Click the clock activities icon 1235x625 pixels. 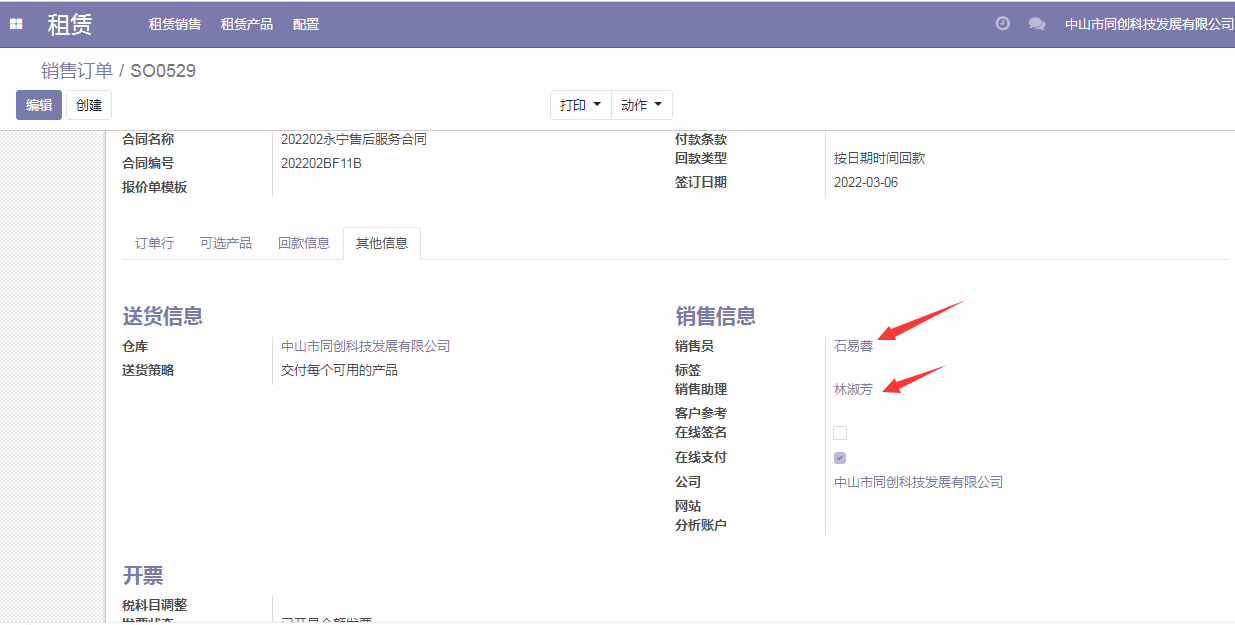click(1002, 24)
